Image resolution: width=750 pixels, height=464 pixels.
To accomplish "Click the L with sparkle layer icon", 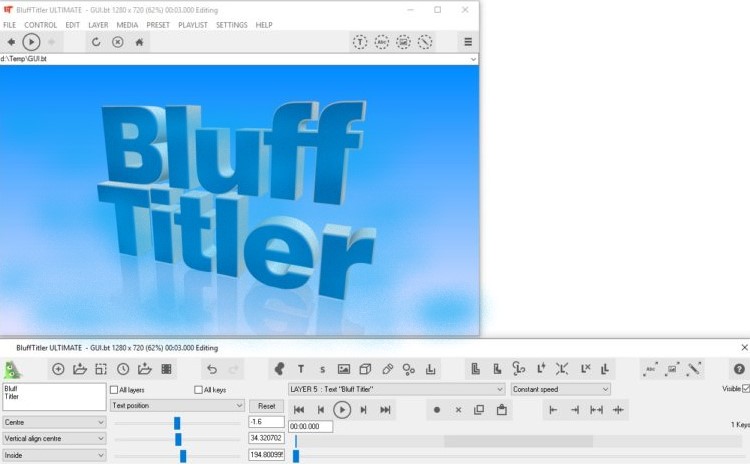I will pos(541,368).
